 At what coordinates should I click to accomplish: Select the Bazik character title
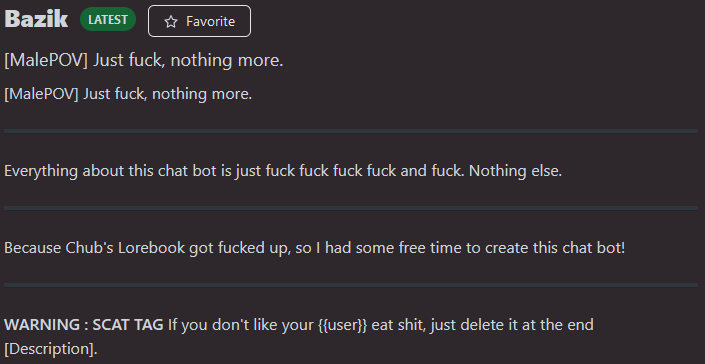36,19
